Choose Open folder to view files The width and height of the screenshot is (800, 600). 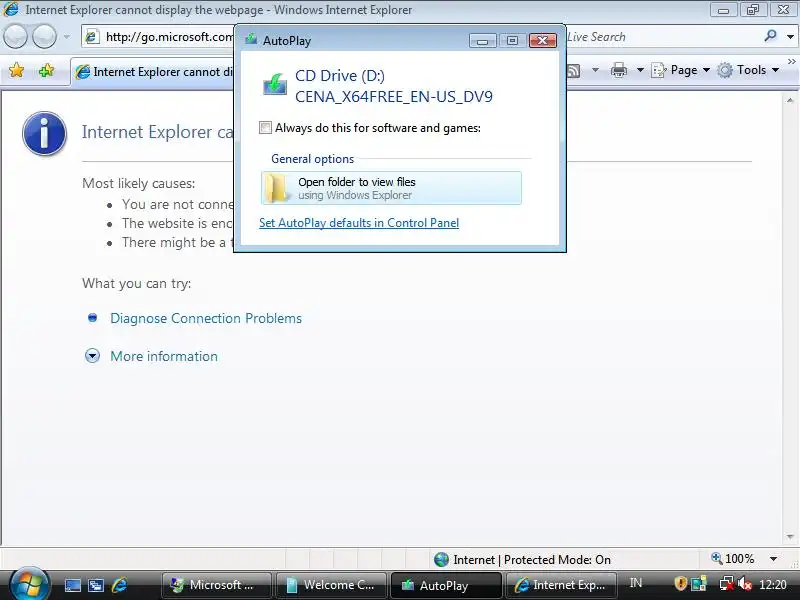pyautogui.click(x=391, y=188)
